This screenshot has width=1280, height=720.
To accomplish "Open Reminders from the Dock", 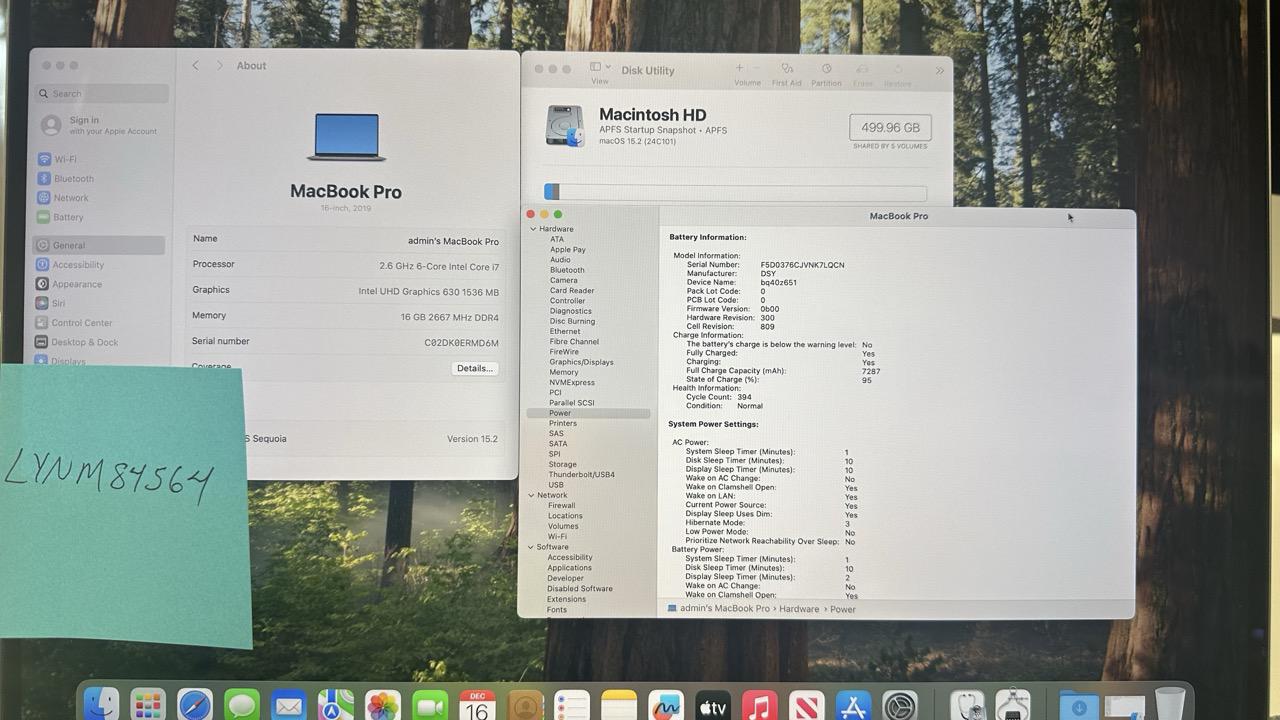I will click(x=571, y=706).
